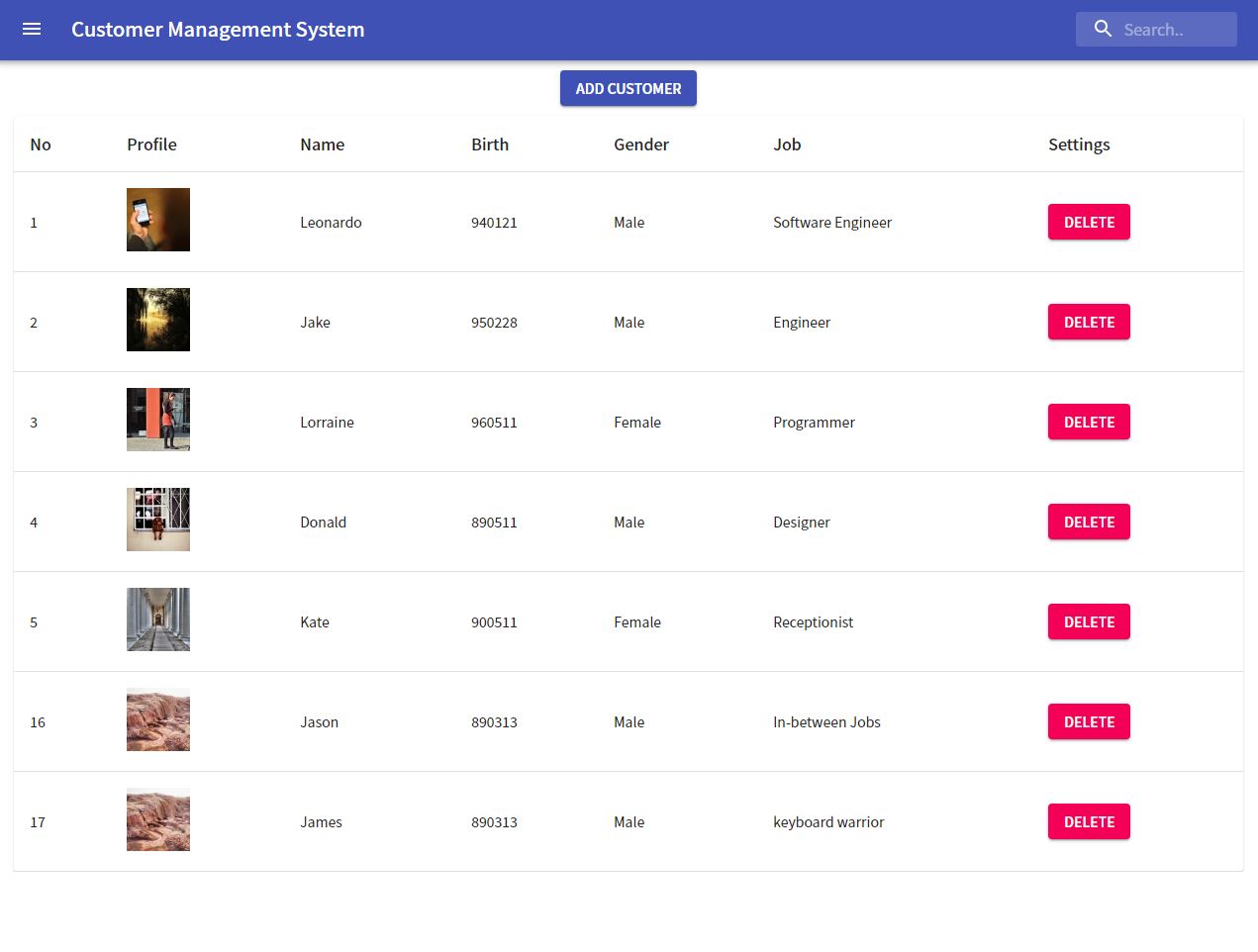
Task: Click row number 16
Action: (x=38, y=722)
